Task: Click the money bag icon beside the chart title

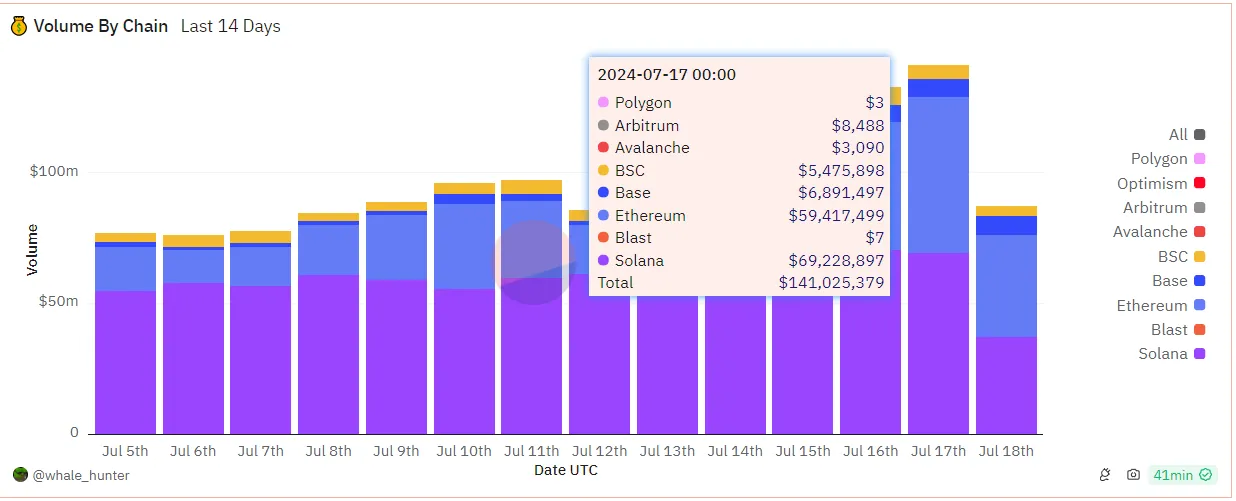Action: 19,27
